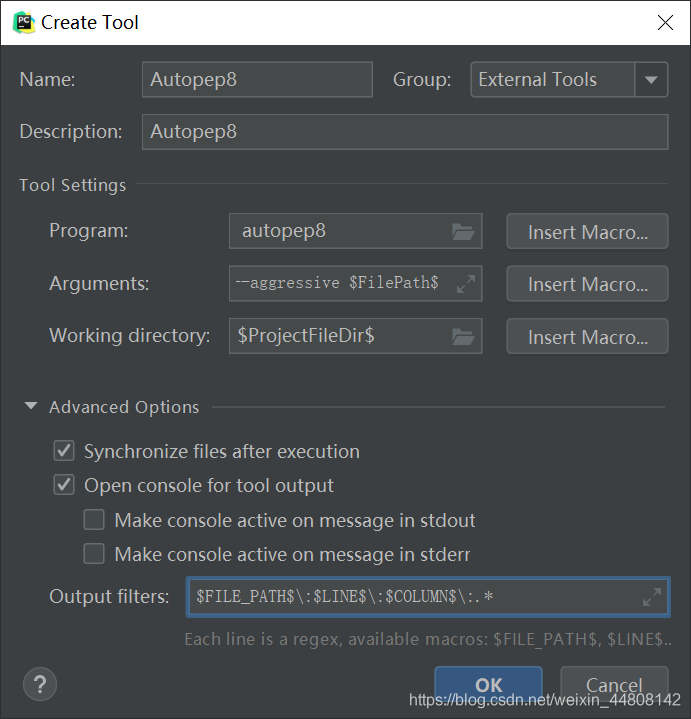Image resolution: width=691 pixels, height=719 pixels.
Task: Open the Group dropdown arrow
Action: click(x=651, y=80)
